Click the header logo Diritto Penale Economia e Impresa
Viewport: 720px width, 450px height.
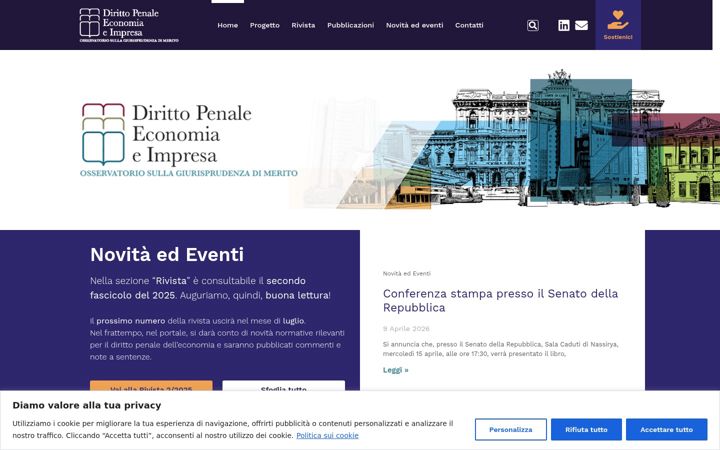pos(129,25)
